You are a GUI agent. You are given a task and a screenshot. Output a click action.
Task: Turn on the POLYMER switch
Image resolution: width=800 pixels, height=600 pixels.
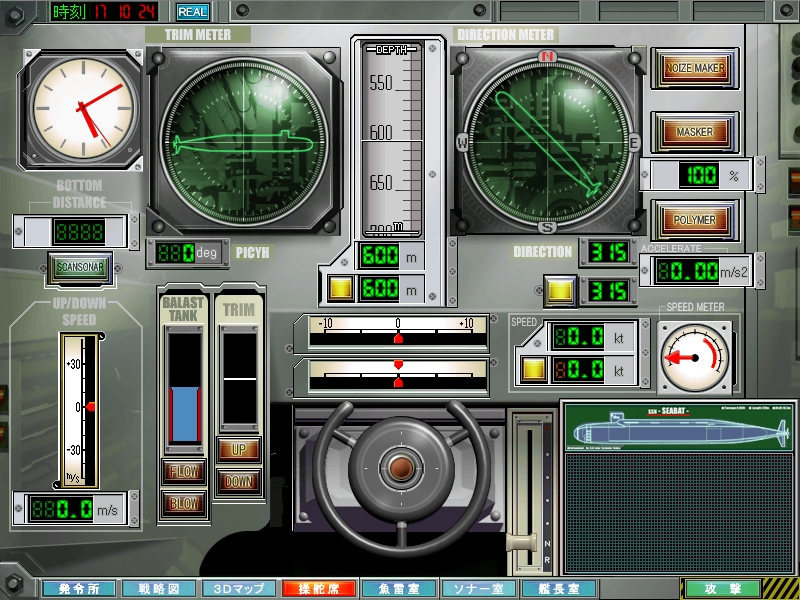pyautogui.click(x=695, y=219)
